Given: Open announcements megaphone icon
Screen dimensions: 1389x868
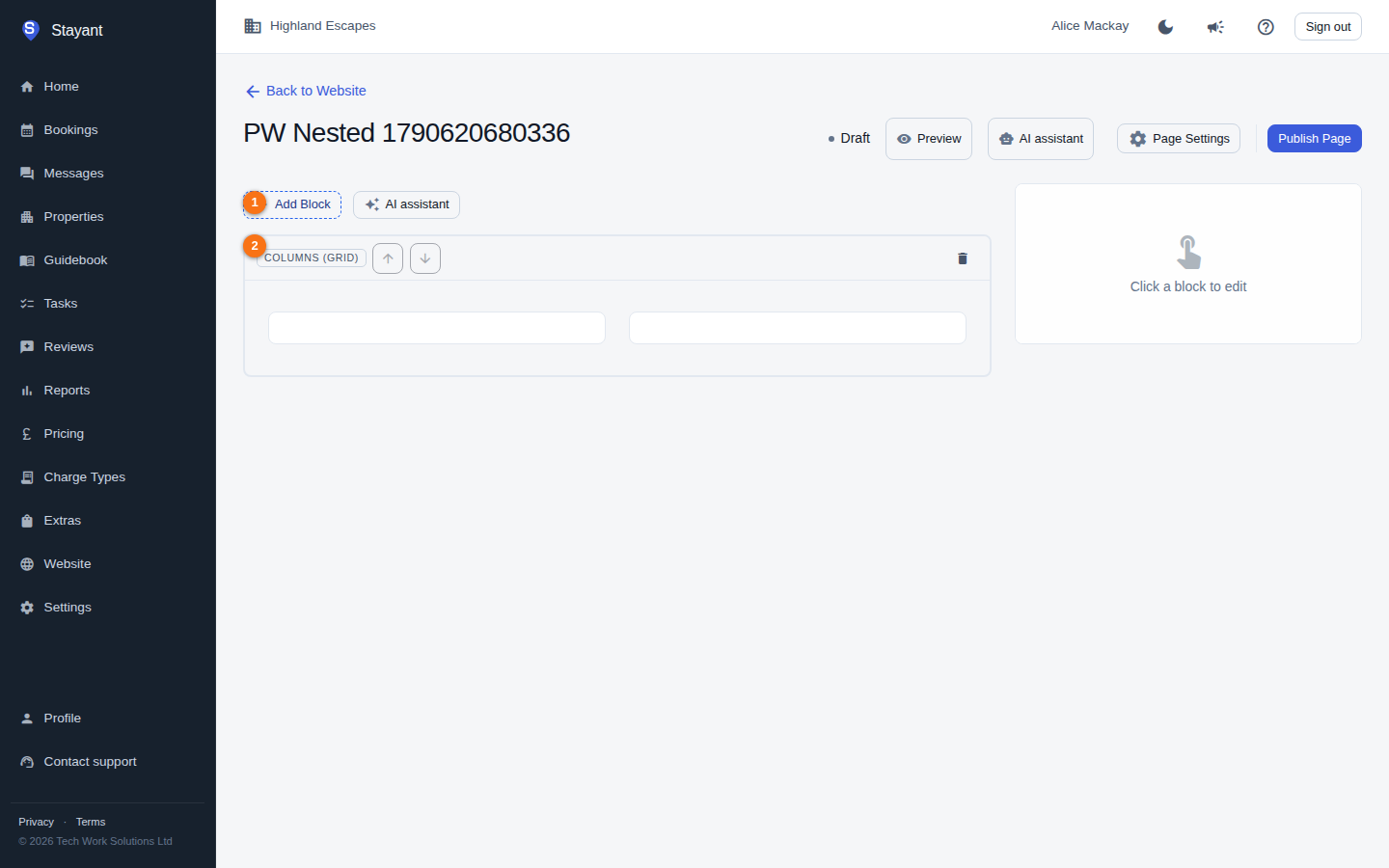Looking at the screenshot, I should point(1215,27).
